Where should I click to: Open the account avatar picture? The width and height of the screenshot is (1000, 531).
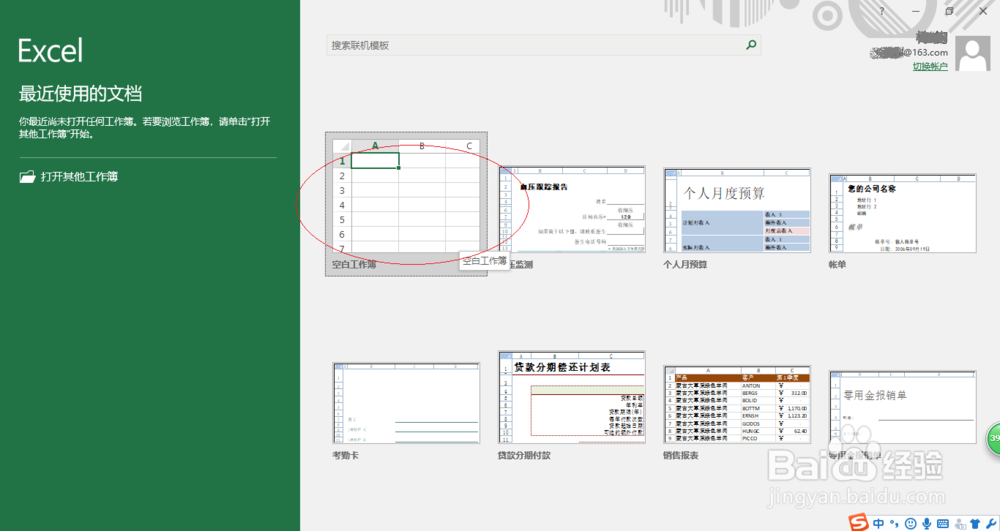tap(973, 53)
